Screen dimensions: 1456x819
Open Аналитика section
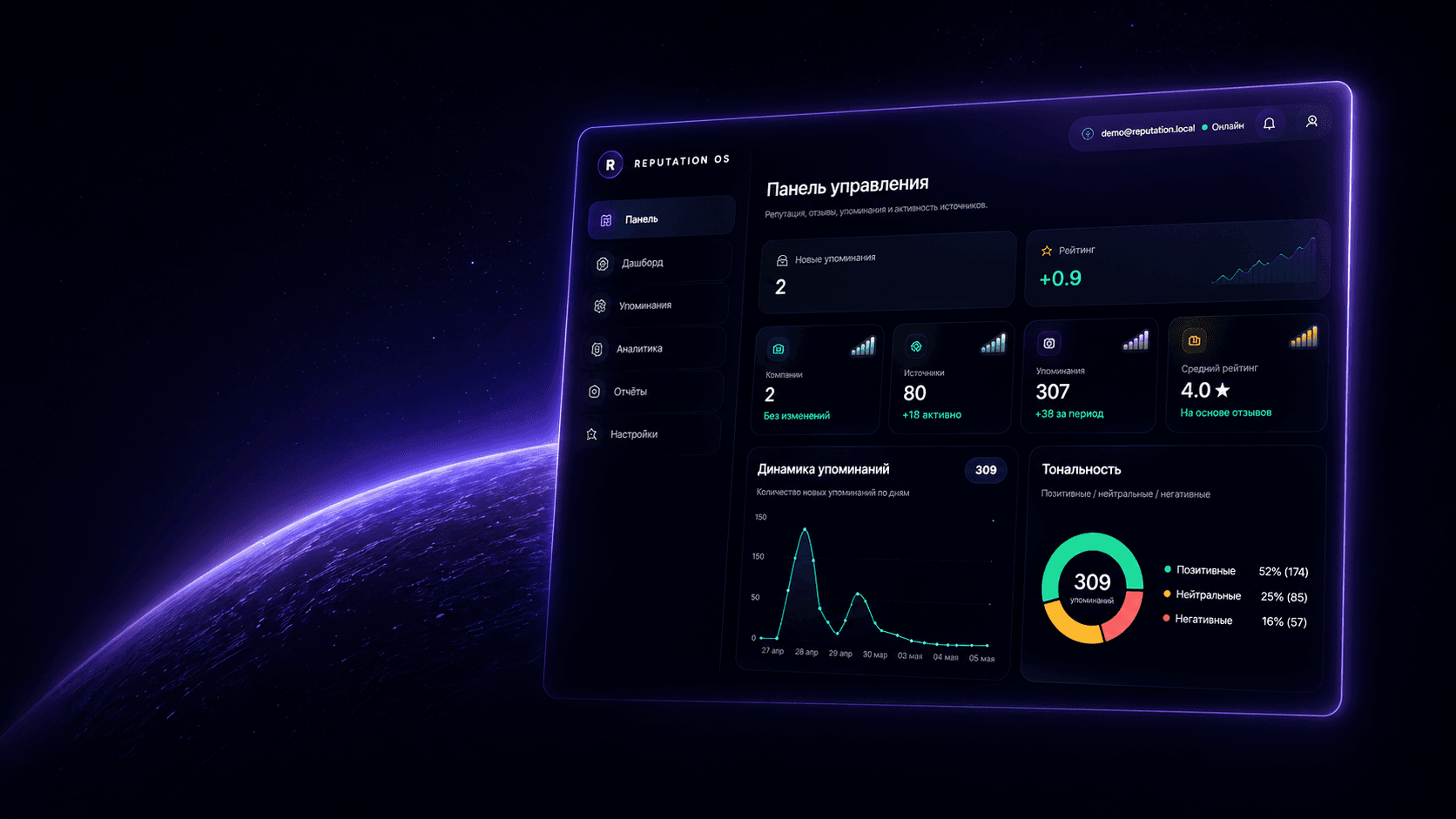point(654,348)
